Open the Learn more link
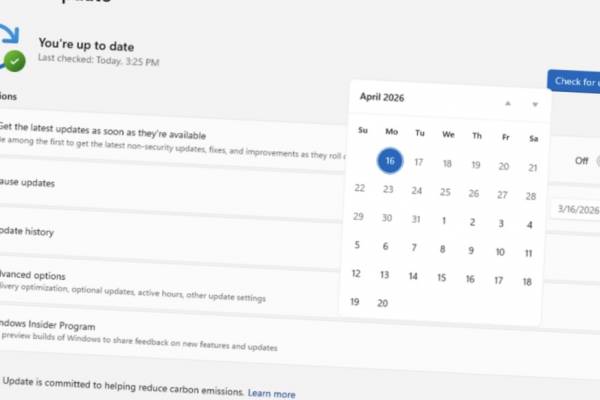Image resolution: width=600 pixels, height=400 pixels. (271, 394)
